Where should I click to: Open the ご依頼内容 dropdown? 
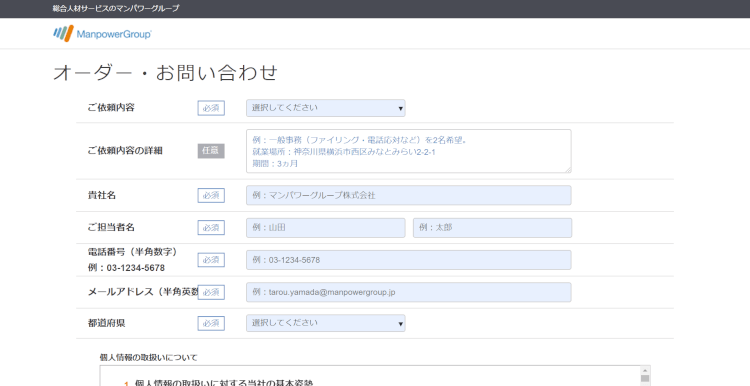326,108
